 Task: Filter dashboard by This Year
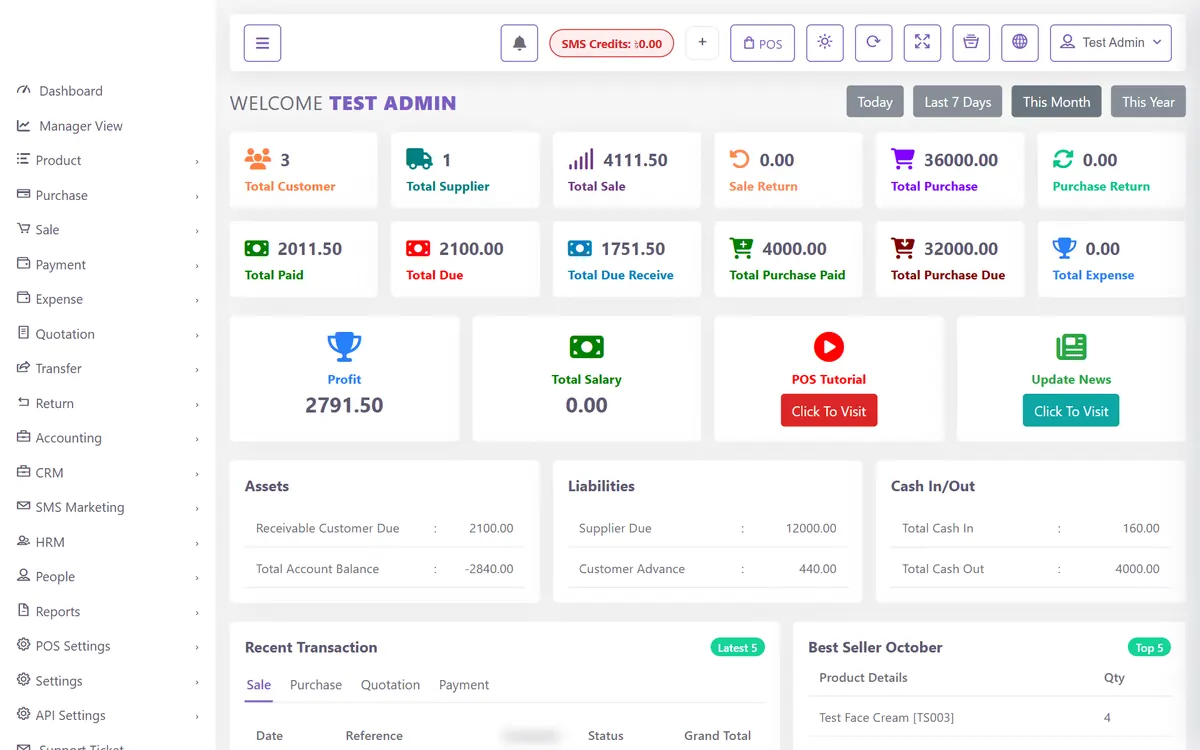[x=1148, y=102]
